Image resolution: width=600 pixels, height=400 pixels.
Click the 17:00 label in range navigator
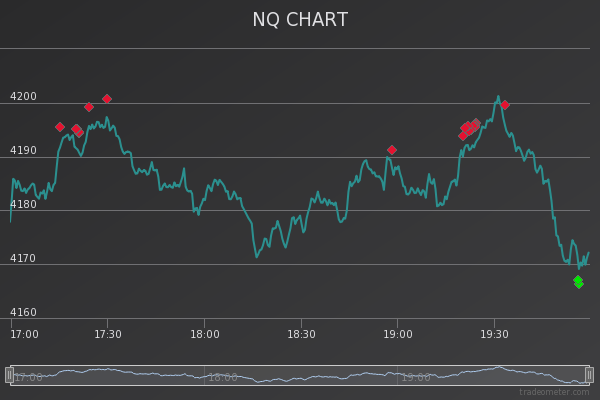pyautogui.click(x=28, y=378)
